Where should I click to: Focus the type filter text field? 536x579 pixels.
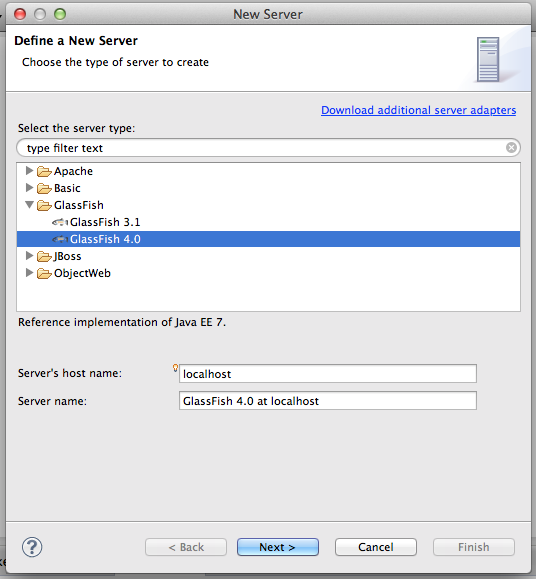[x=268, y=148]
